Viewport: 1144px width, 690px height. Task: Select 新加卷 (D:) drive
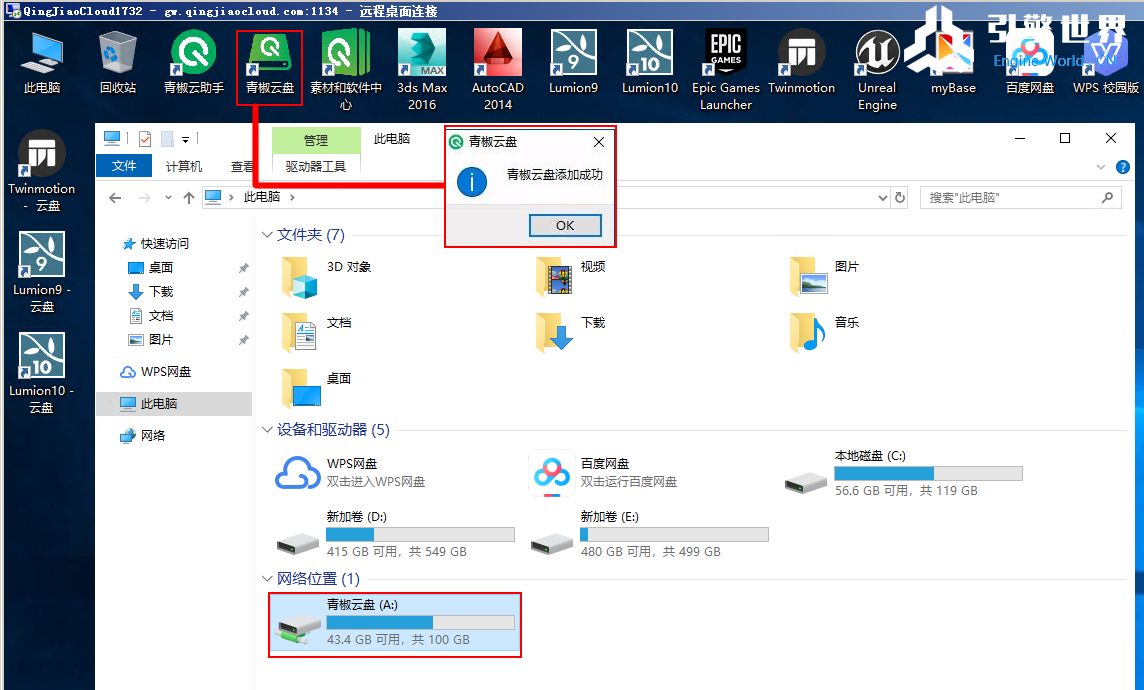click(x=395, y=535)
